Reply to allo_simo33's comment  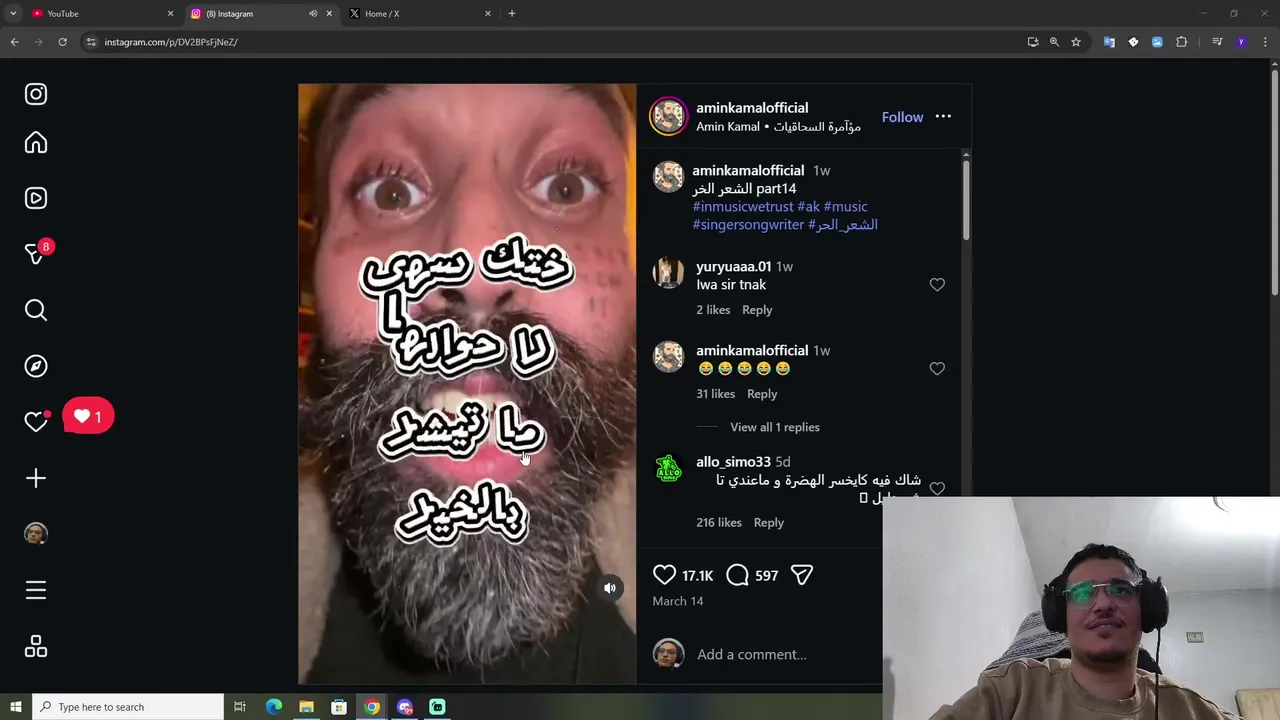768,522
